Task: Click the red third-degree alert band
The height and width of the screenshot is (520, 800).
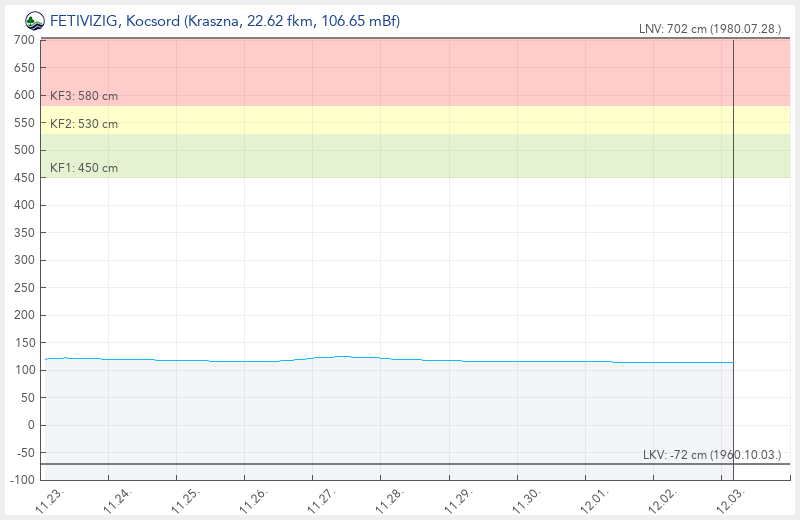Action: 400,70
